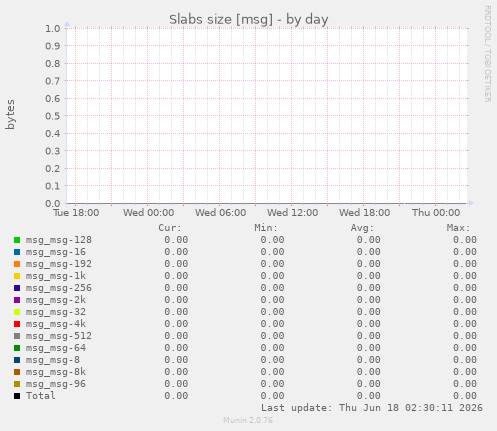Screen dimensions: 497x431
Task: Select the msg_msg-8k legend label
Action: (x=56, y=372)
